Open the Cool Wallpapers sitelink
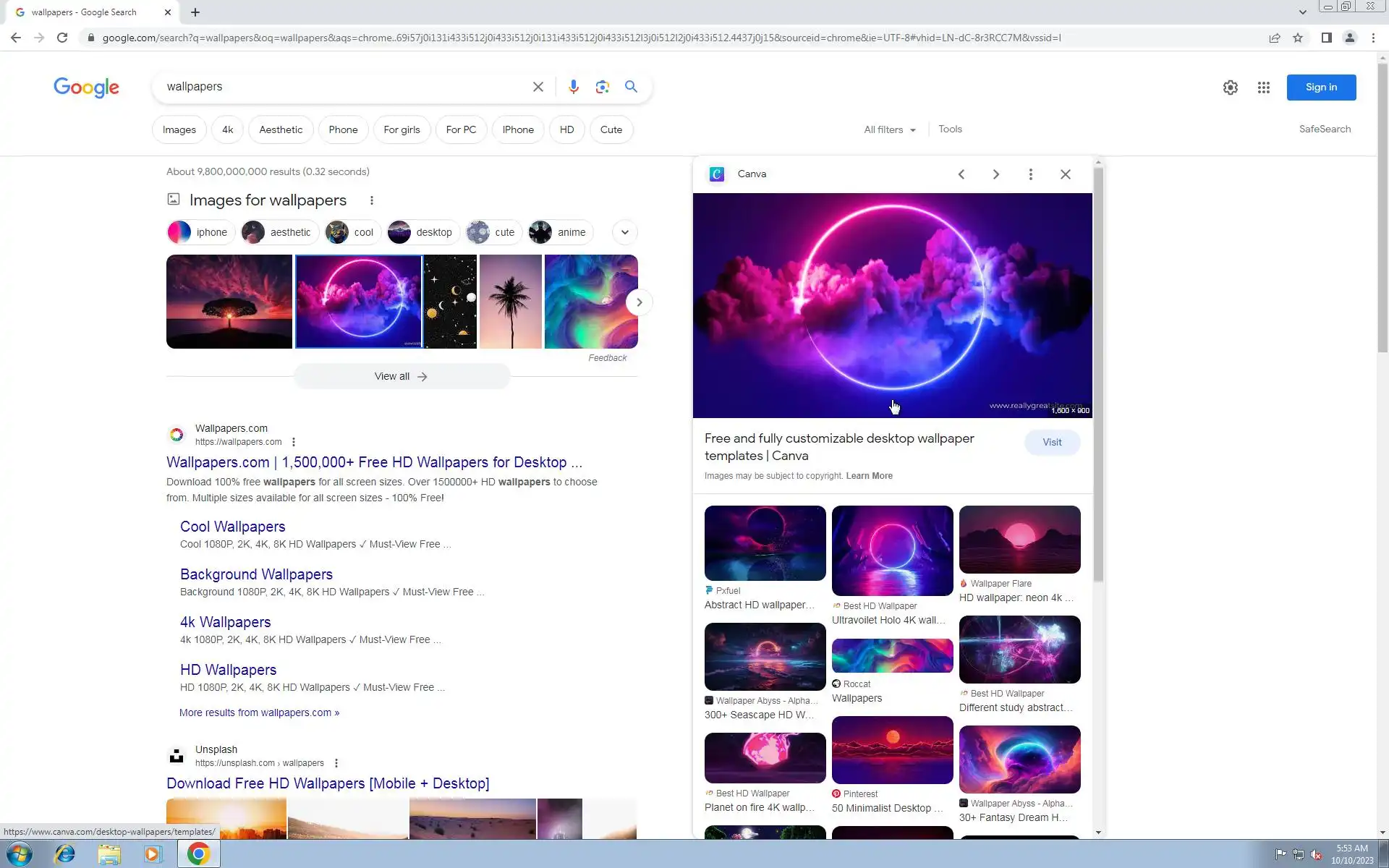 tap(232, 527)
